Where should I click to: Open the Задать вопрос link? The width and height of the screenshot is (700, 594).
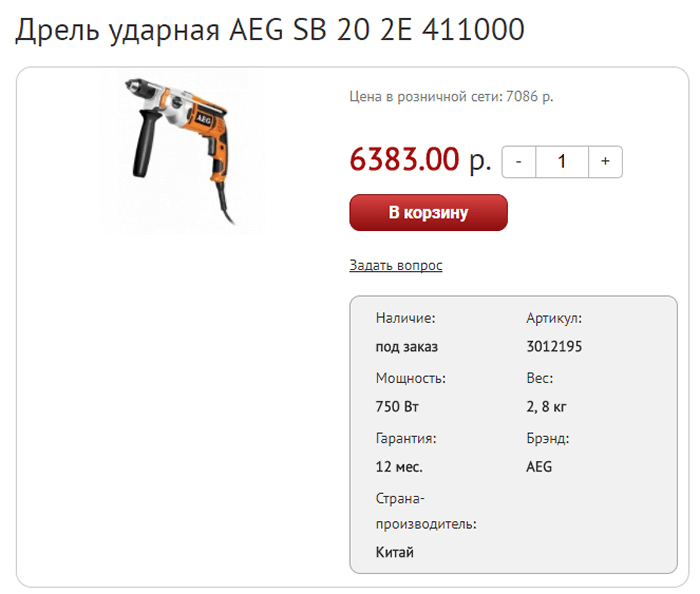[396, 265]
